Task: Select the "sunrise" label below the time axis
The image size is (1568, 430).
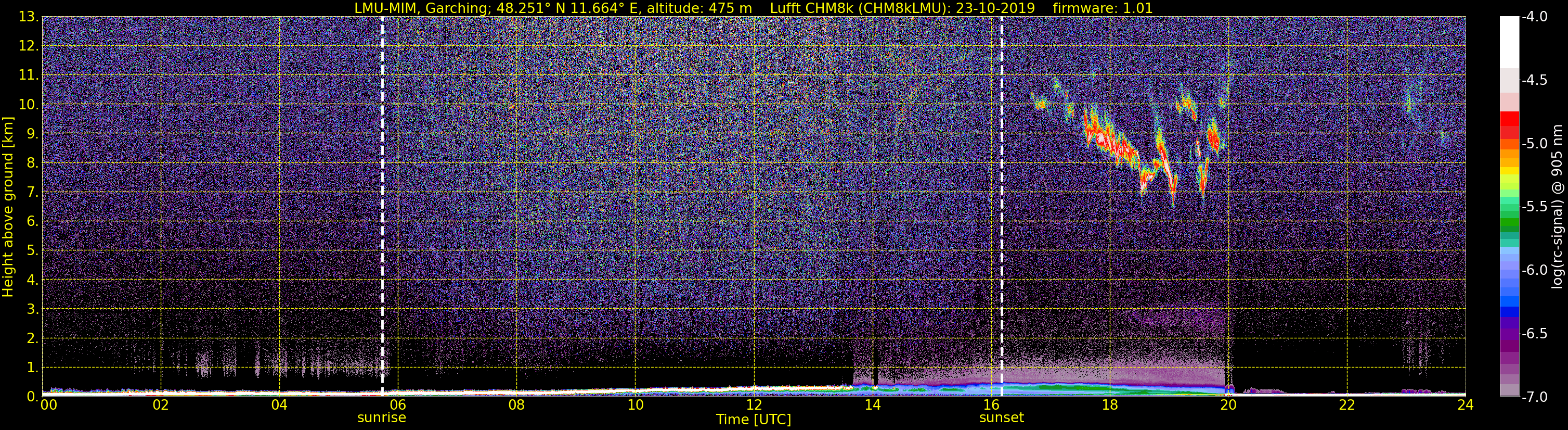Action: pos(382,418)
